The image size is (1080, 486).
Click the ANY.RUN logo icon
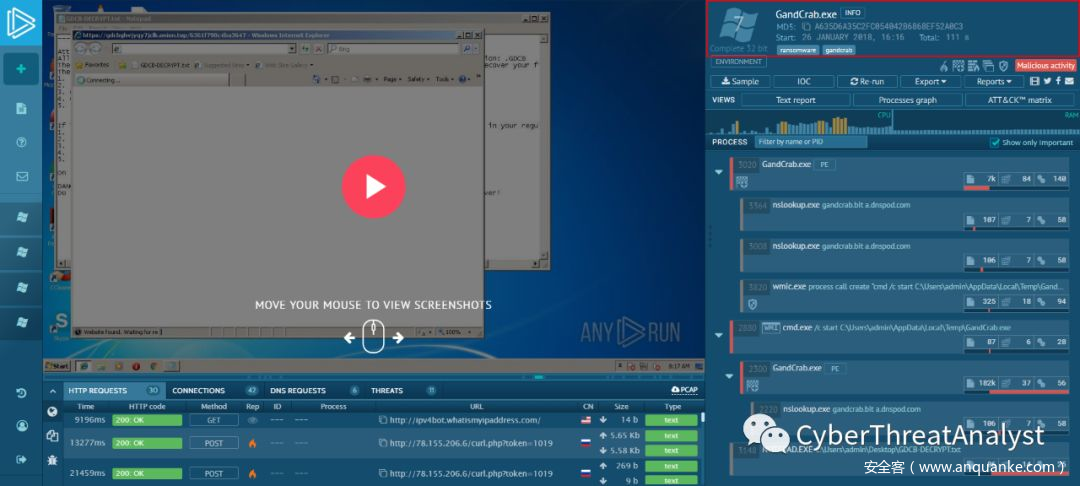pos(21,21)
